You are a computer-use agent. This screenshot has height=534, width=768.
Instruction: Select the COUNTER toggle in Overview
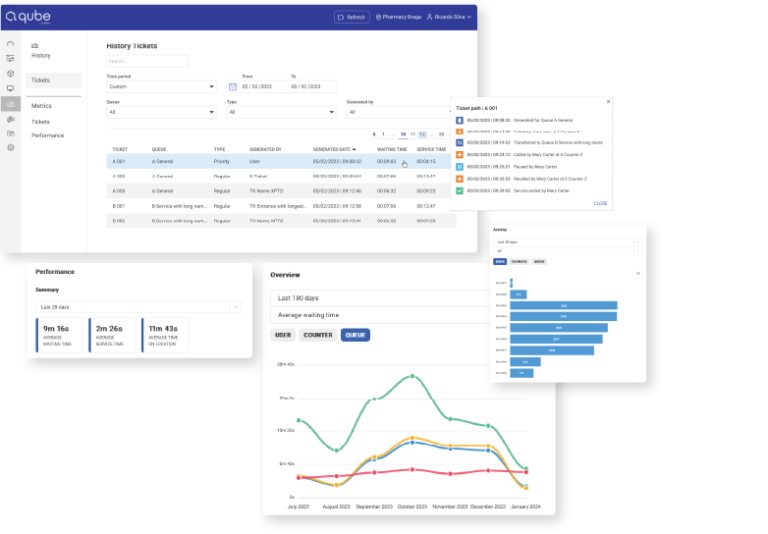[317, 335]
